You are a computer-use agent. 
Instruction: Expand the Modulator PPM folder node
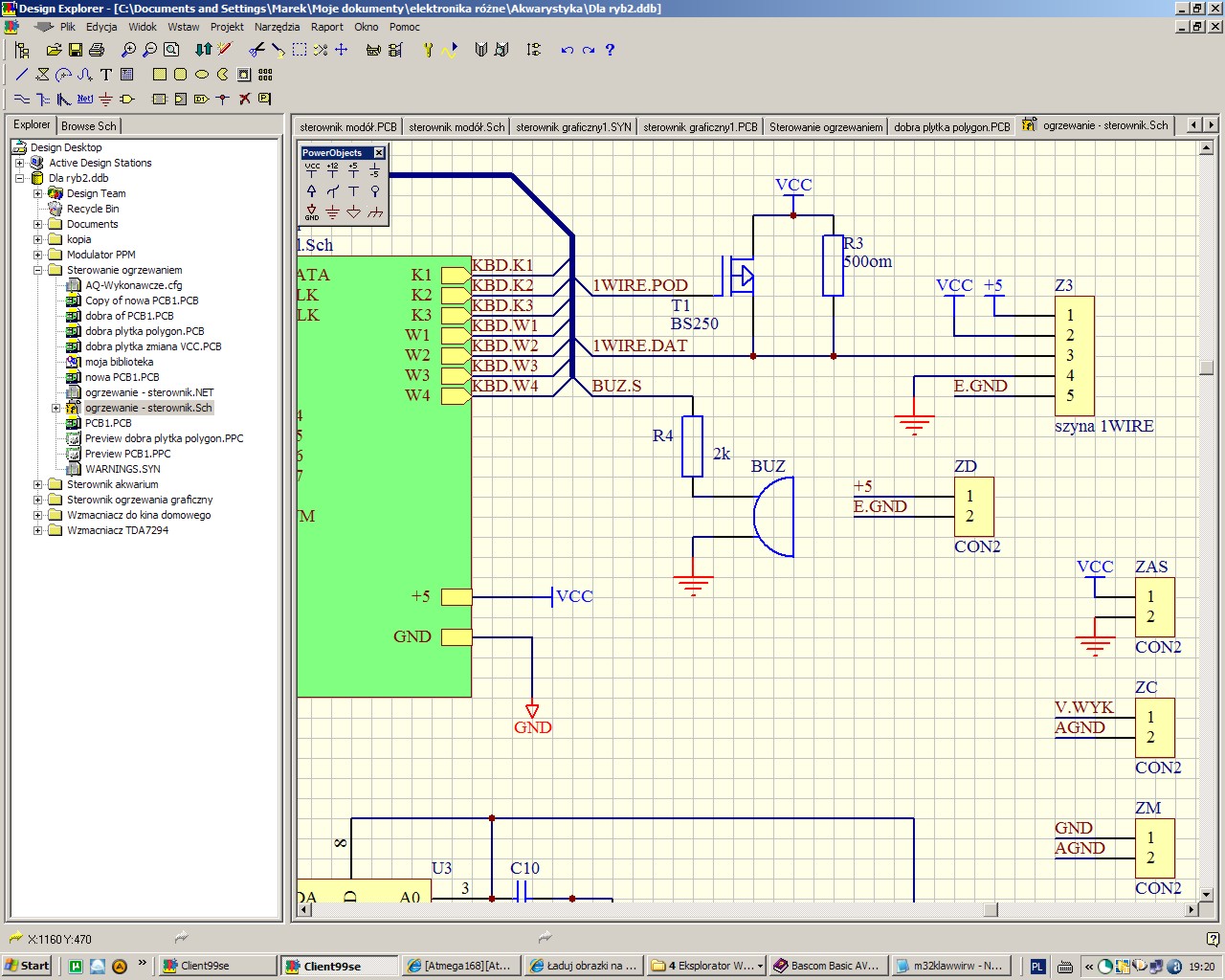38,255
